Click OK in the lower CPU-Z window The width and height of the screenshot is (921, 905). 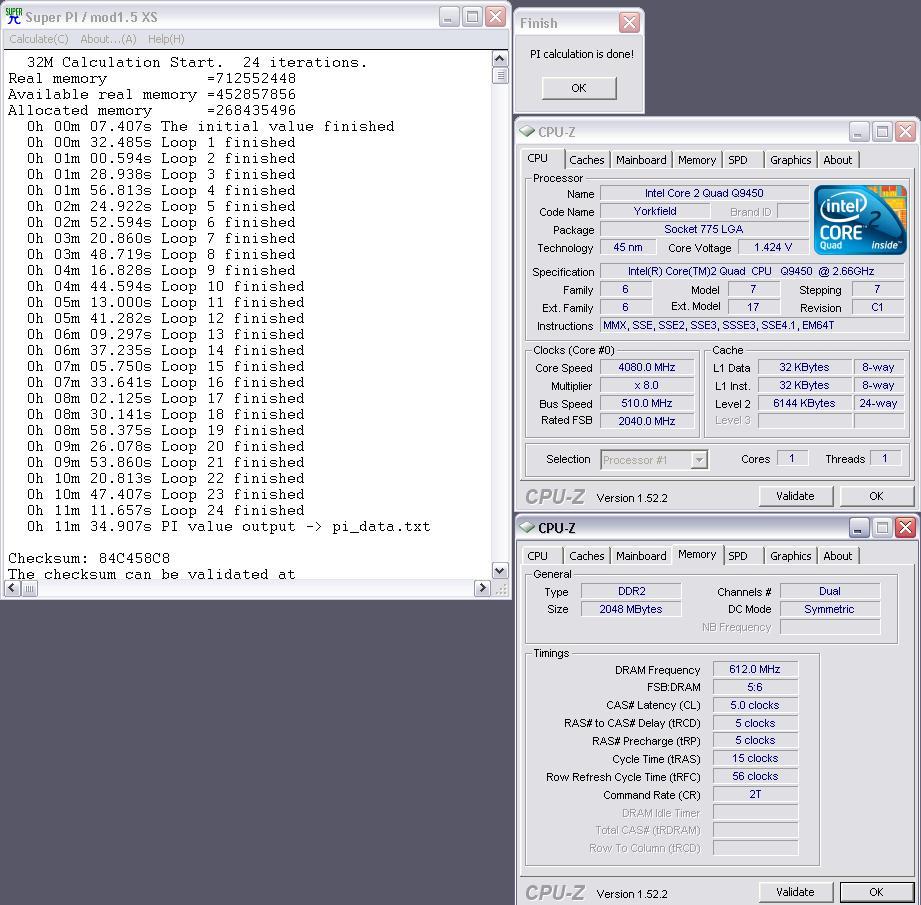pos(876,892)
